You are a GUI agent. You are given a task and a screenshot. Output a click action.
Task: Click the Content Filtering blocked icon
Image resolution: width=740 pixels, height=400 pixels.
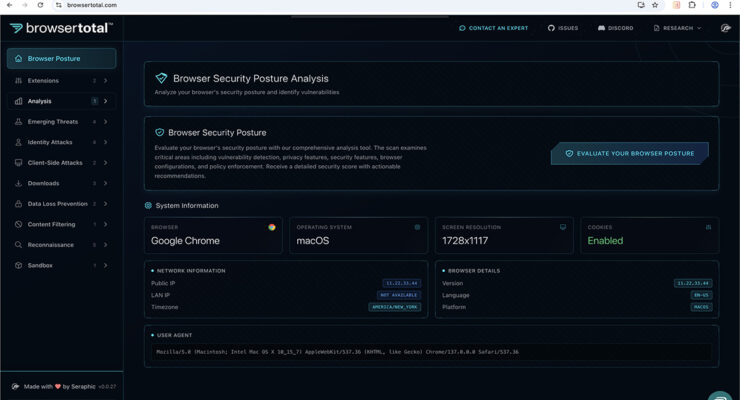[18, 224]
